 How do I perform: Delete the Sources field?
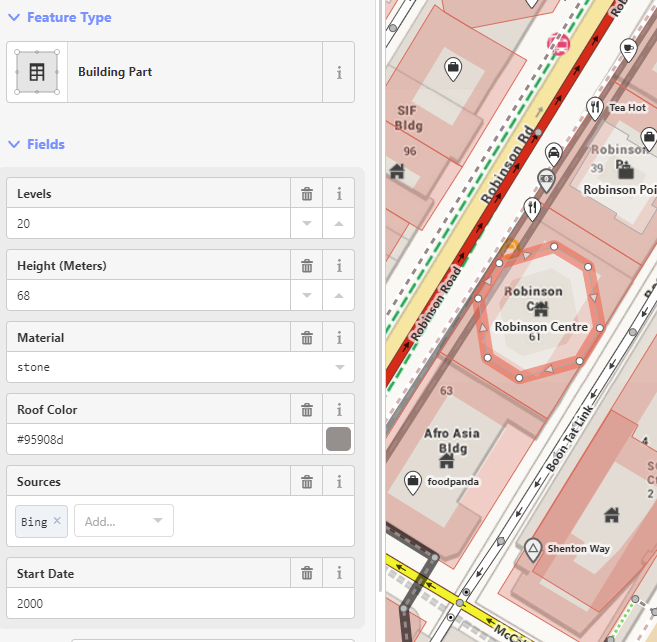click(307, 482)
